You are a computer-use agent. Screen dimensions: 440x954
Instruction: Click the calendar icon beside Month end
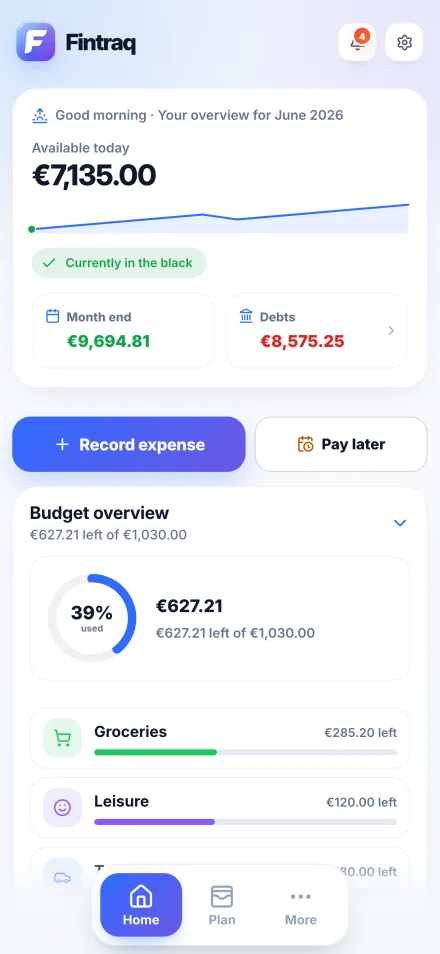point(53,316)
